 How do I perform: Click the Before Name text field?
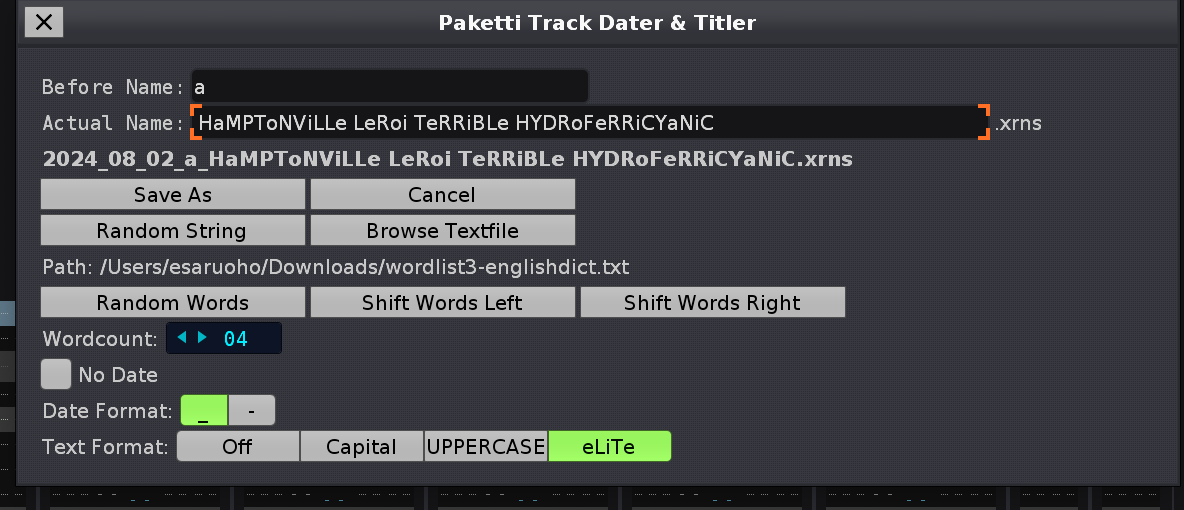click(389, 87)
